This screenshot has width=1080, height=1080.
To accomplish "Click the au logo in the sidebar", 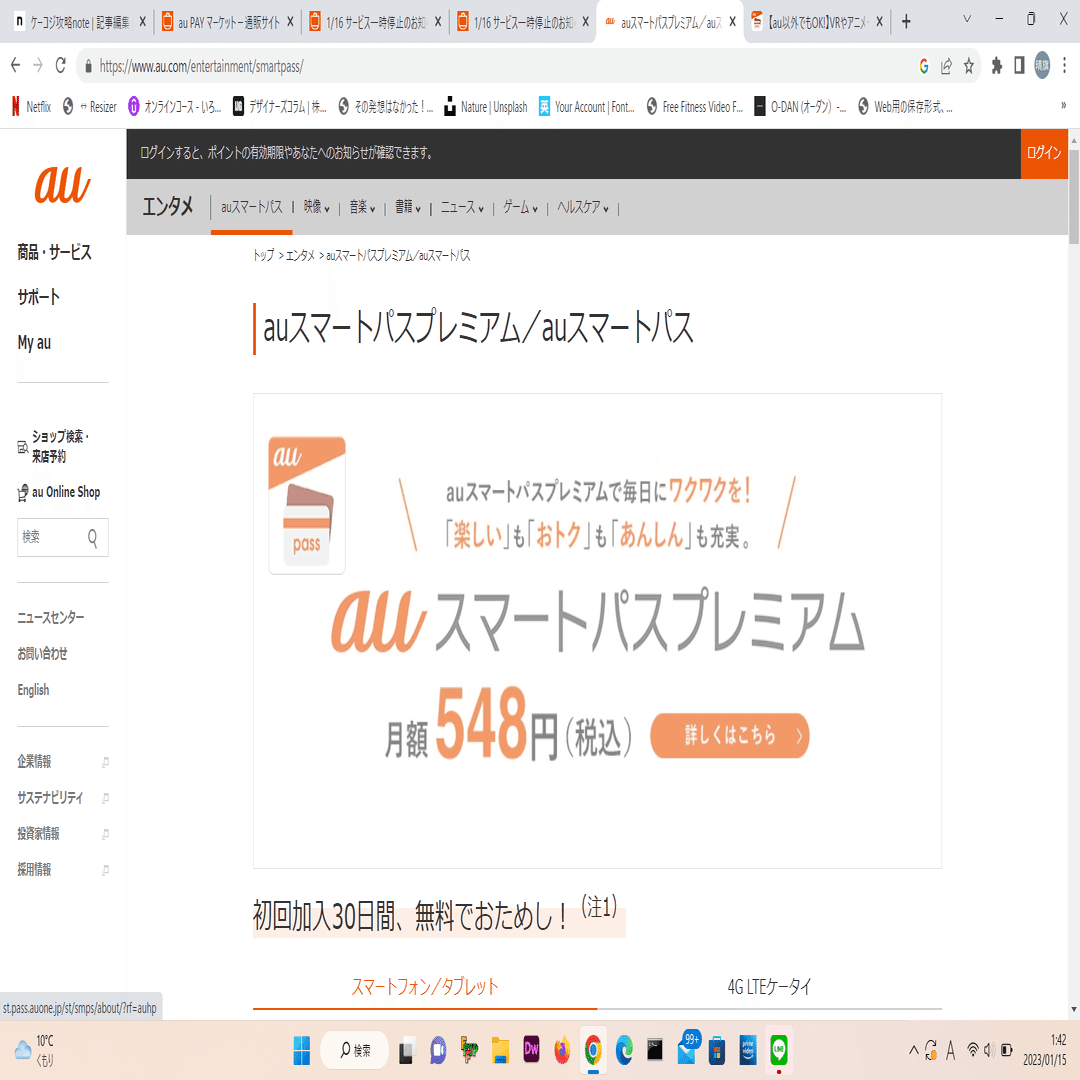I will pyautogui.click(x=62, y=185).
